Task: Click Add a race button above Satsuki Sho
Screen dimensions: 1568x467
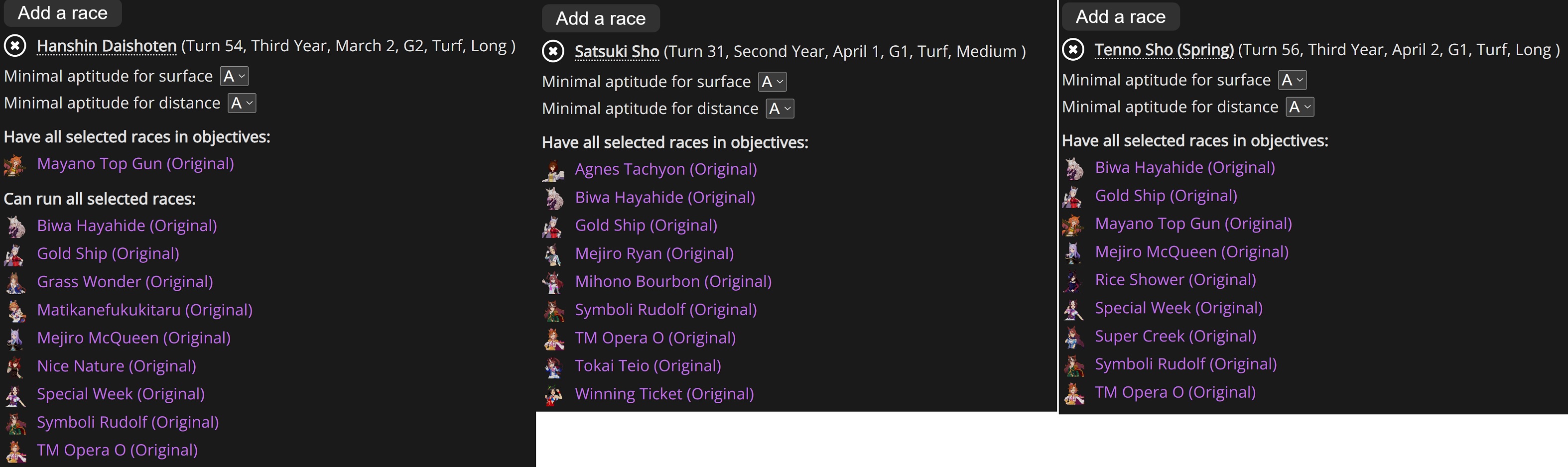Action: click(601, 18)
